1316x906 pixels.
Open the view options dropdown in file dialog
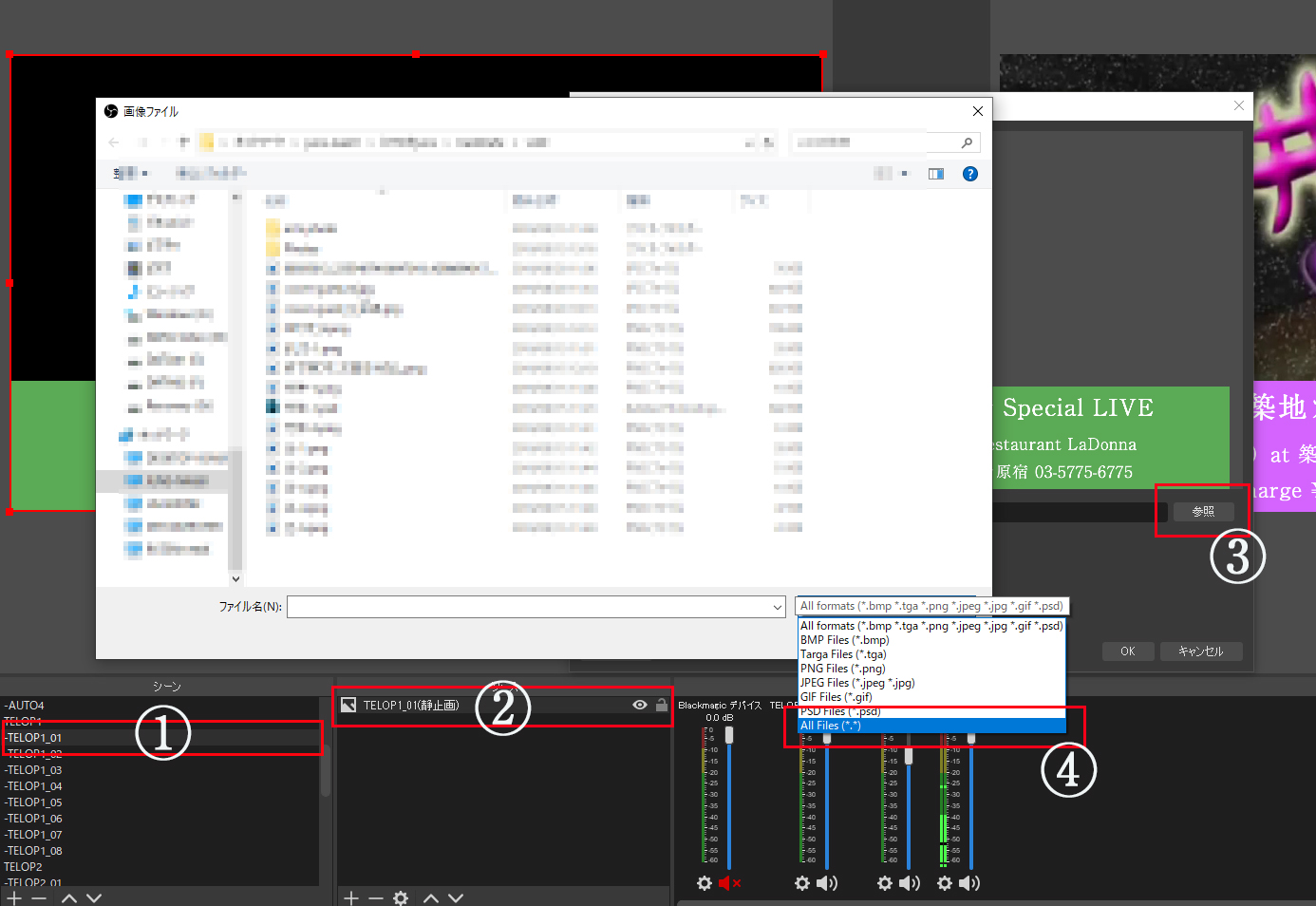coord(904,174)
